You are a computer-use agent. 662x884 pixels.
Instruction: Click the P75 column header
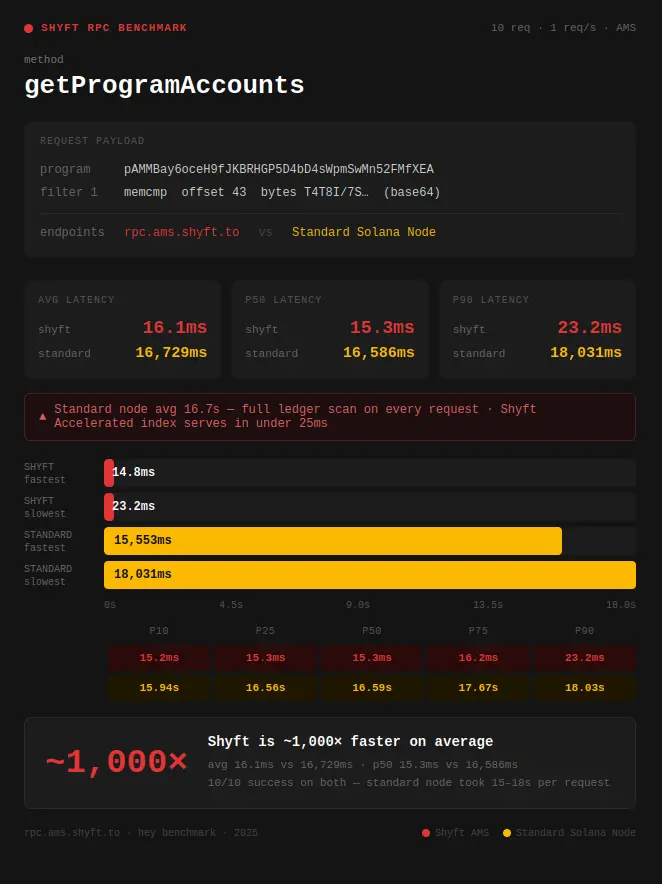point(478,630)
